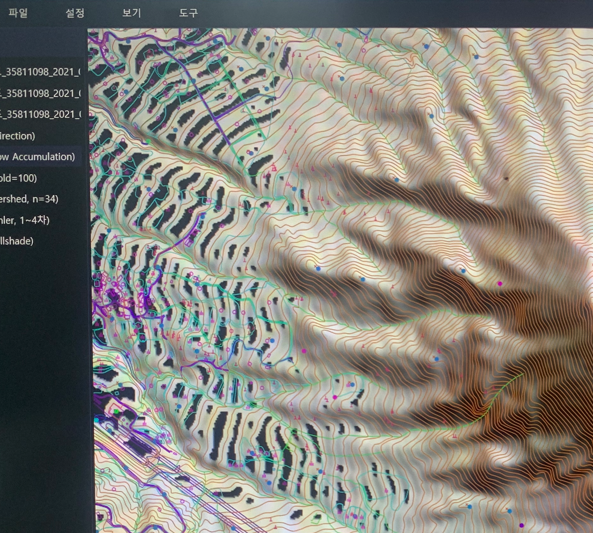The image size is (593, 533).
Task: Open the 보기 menu
Action: 132,13
